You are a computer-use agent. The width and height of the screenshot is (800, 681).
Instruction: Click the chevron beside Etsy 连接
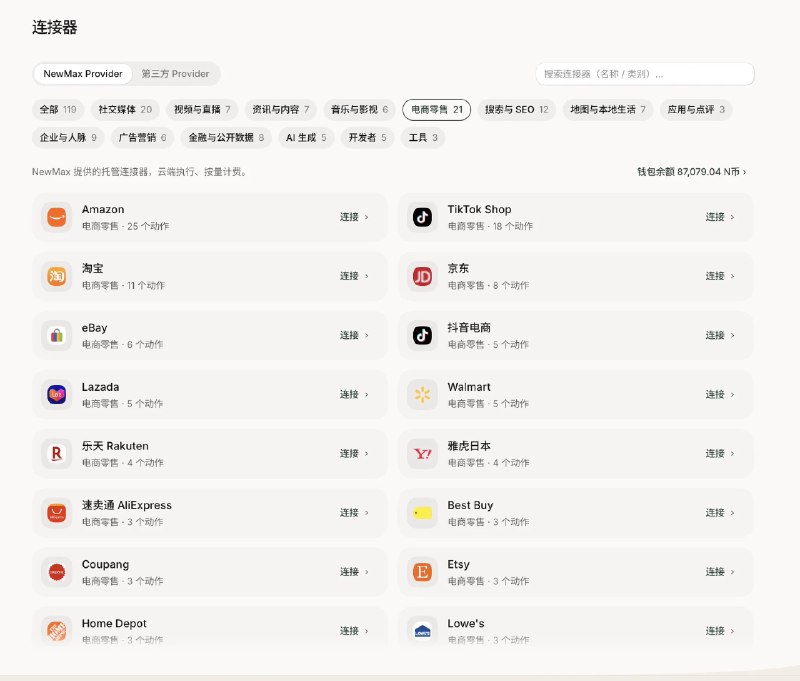[732, 572]
